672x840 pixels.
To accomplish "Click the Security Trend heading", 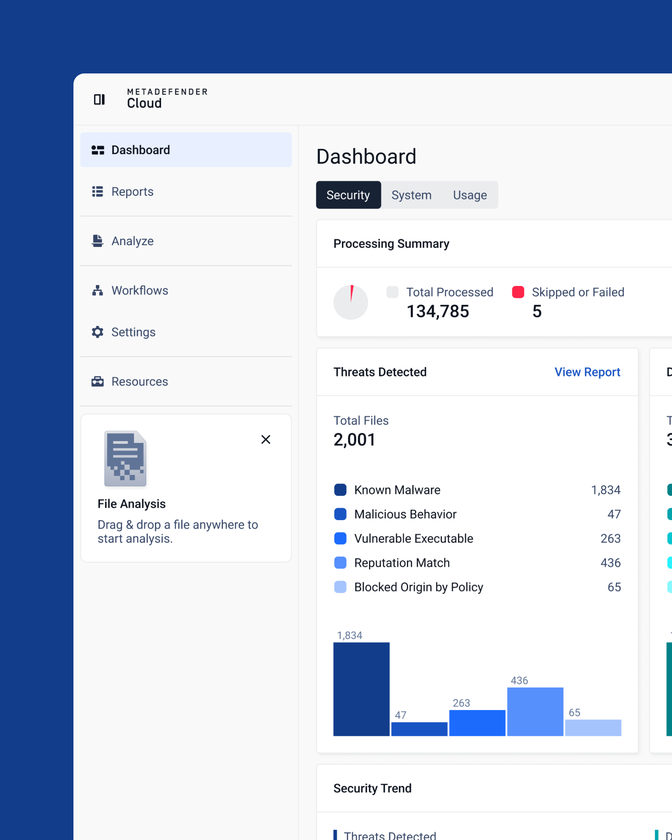I will [372, 789].
